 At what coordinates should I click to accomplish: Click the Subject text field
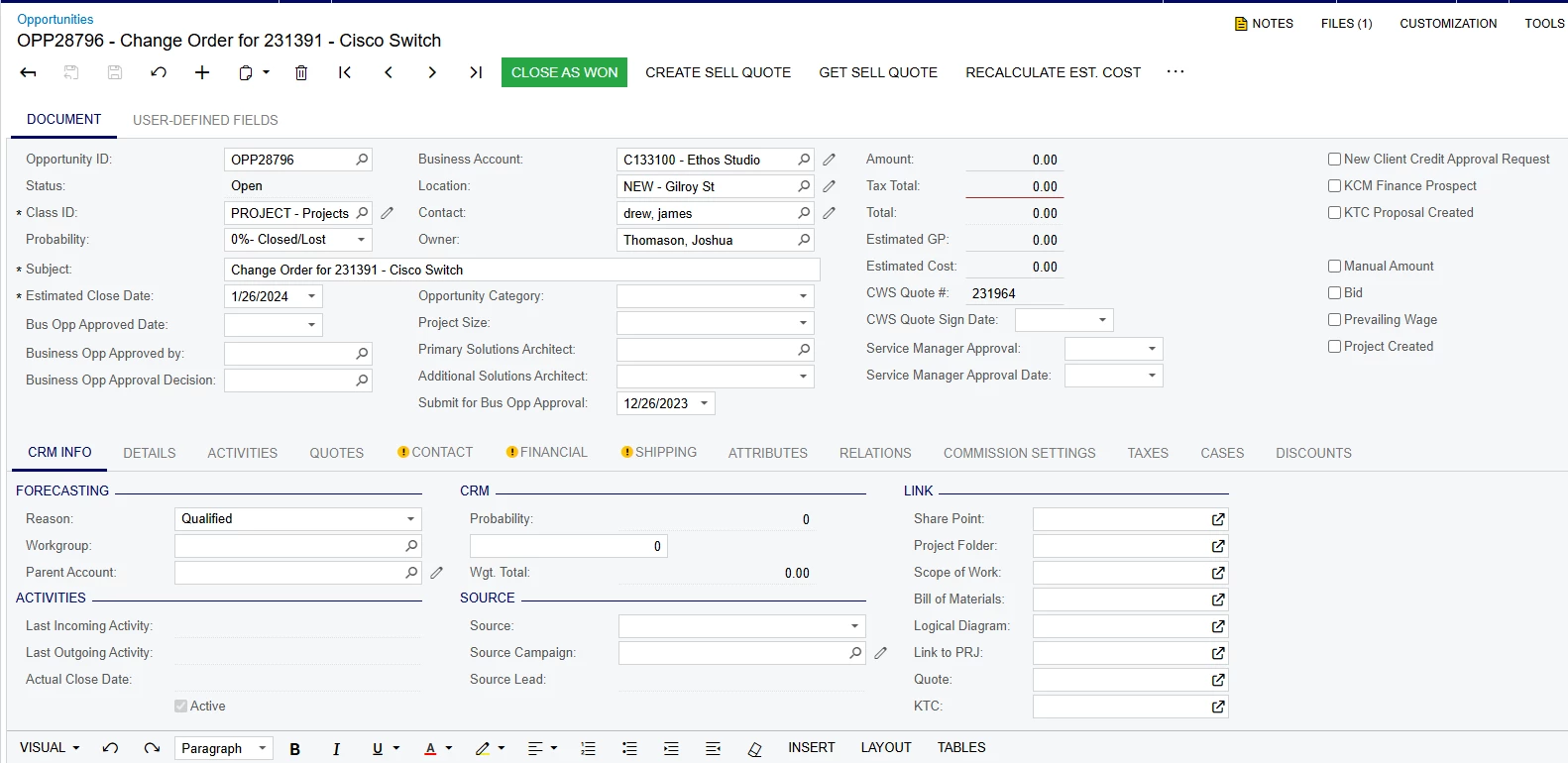pos(522,270)
